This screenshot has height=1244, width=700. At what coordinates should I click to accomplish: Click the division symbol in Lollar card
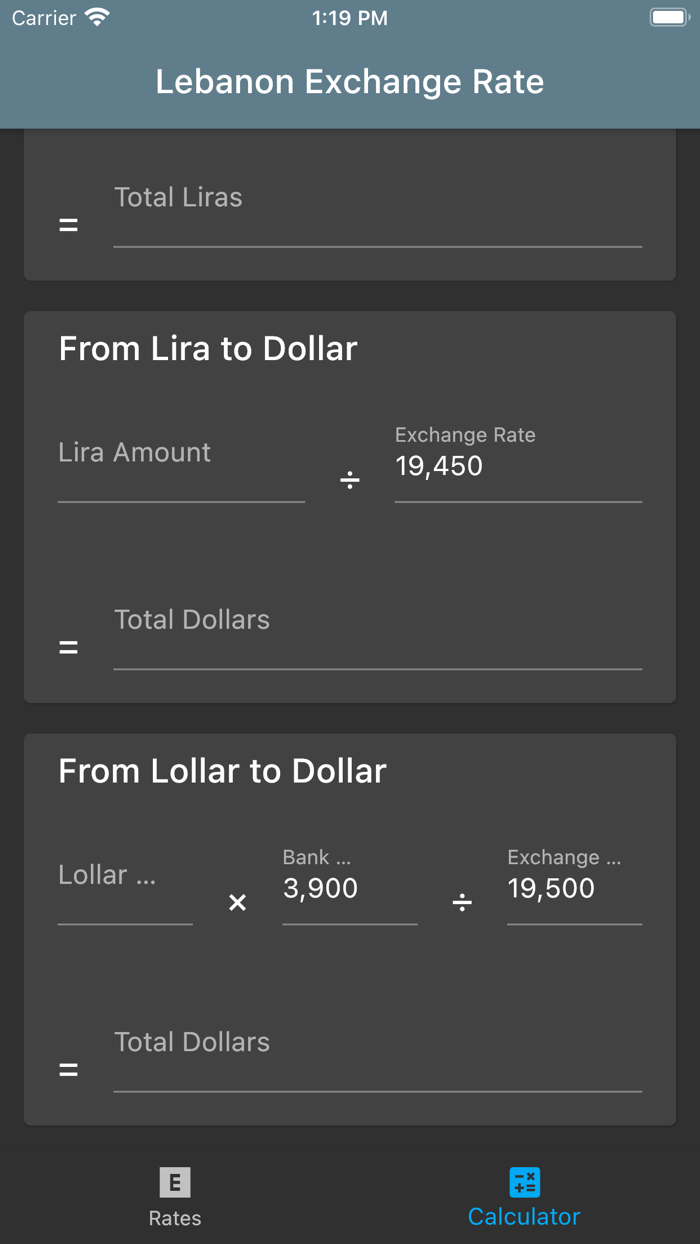point(462,903)
